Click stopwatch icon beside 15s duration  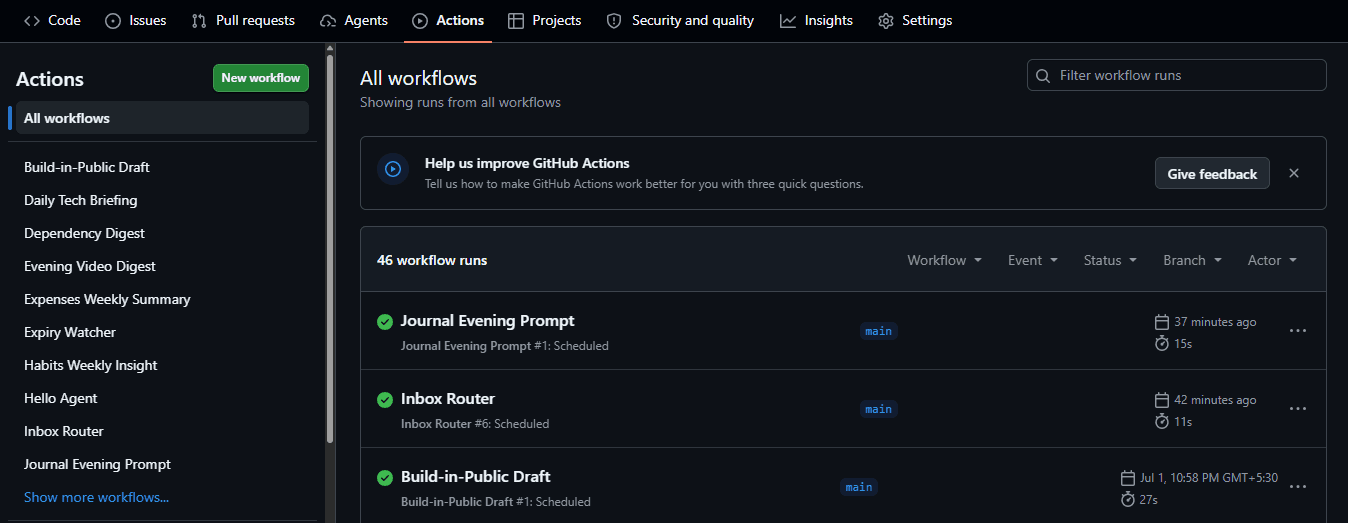click(1162, 343)
